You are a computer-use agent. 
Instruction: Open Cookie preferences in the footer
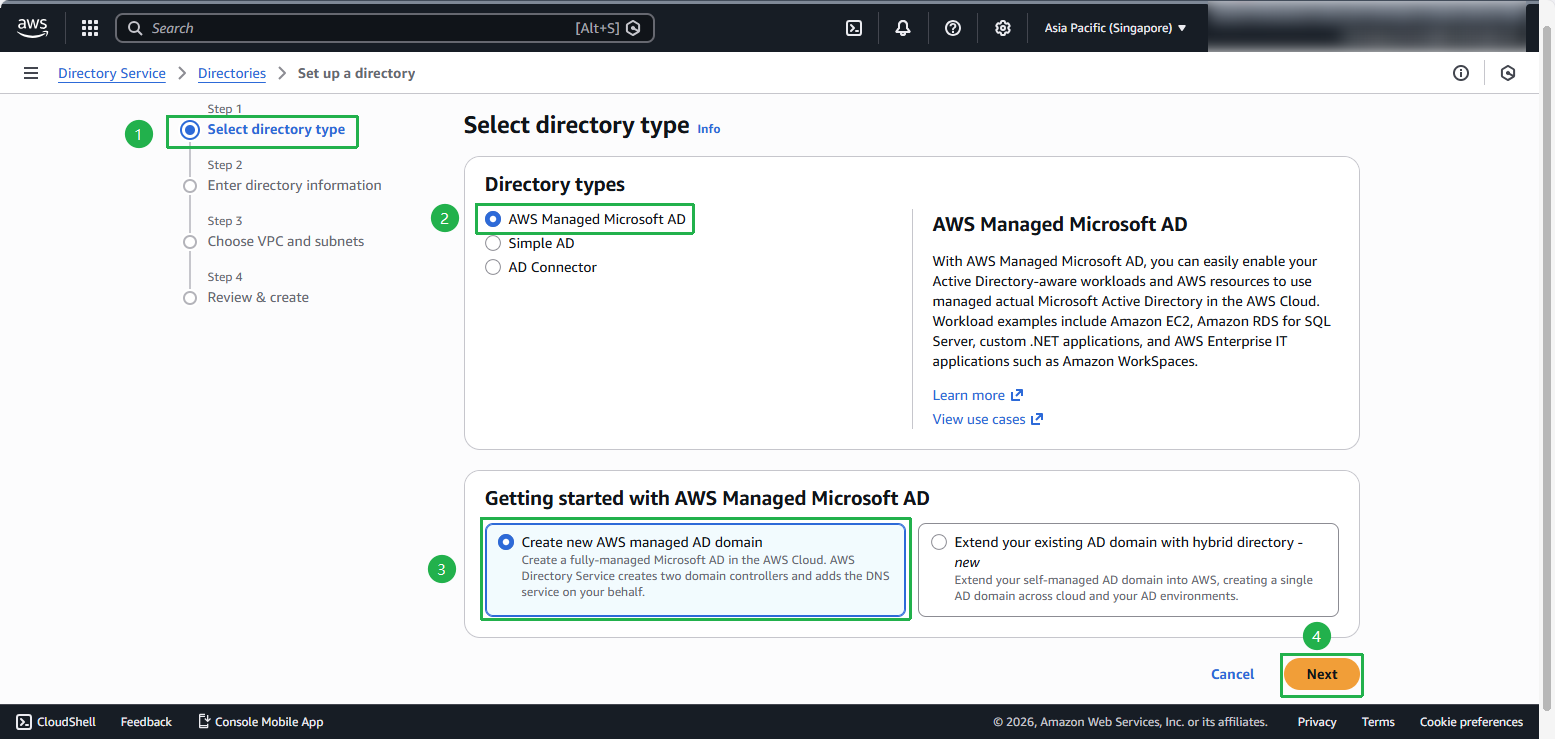click(x=1471, y=721)
